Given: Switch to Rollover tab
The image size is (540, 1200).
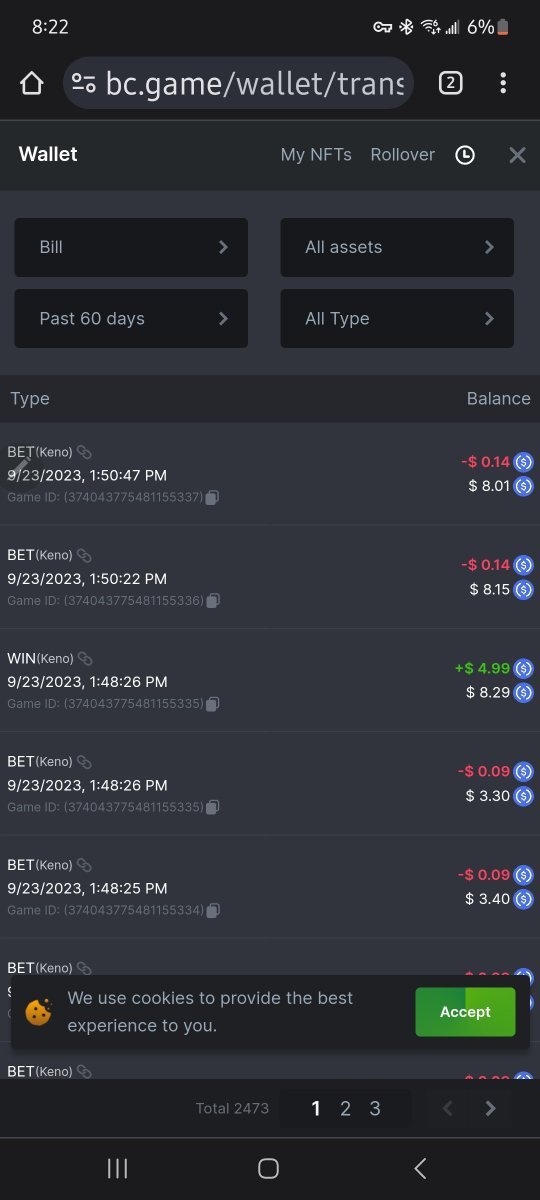Looking at the screenshot, I should pos(402,155).
